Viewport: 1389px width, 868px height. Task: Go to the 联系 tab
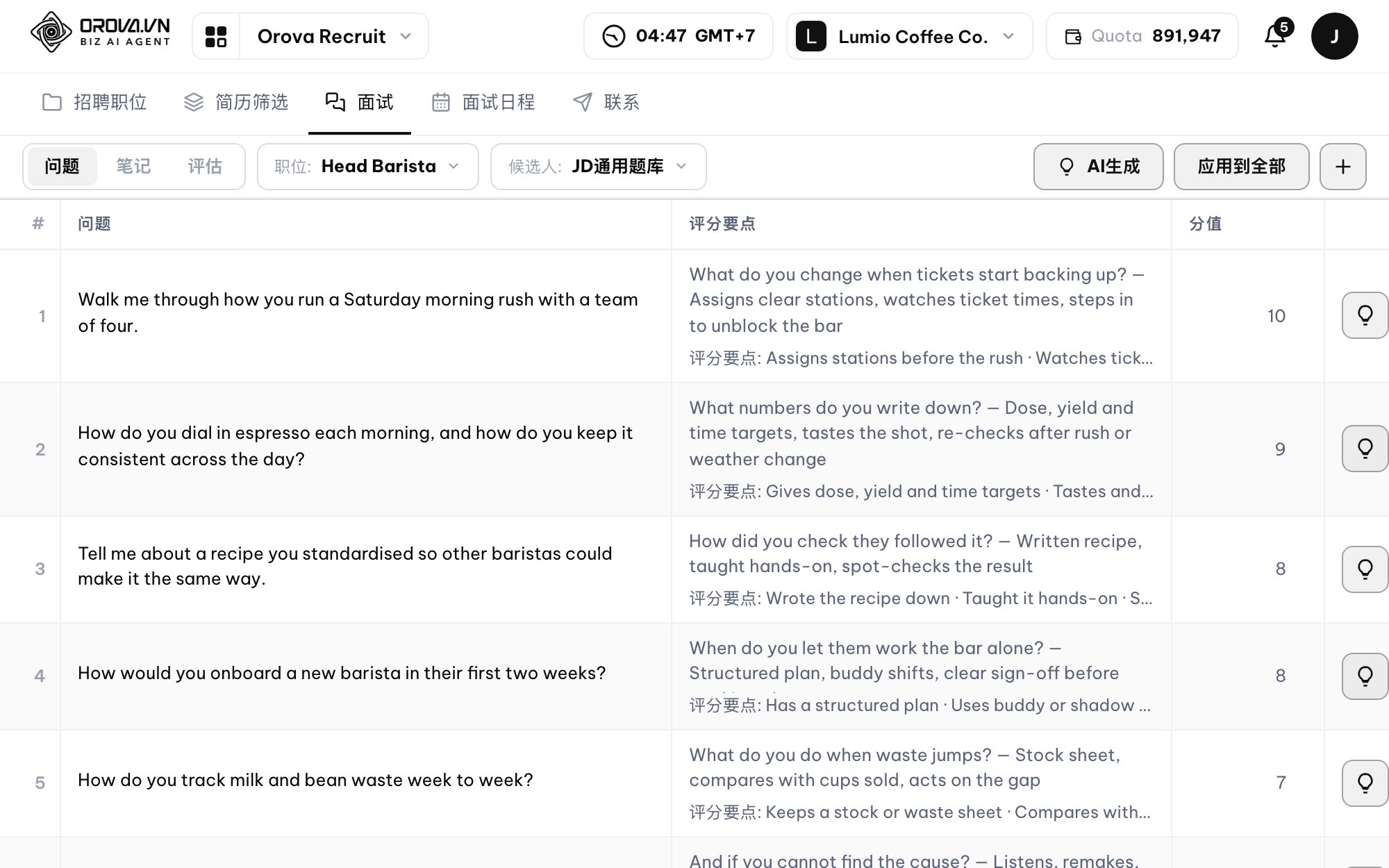(606, 103)
